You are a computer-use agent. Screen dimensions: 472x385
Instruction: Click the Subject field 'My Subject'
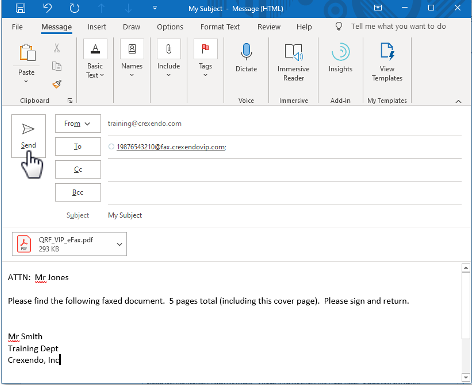click(x=125, y=215)
